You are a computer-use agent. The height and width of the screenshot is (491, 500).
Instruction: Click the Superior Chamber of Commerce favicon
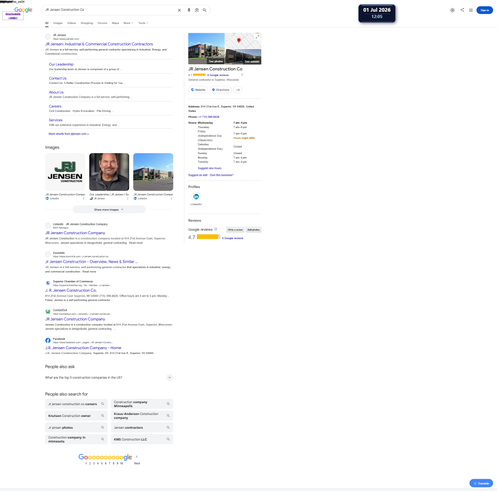(x=48, y=283)
